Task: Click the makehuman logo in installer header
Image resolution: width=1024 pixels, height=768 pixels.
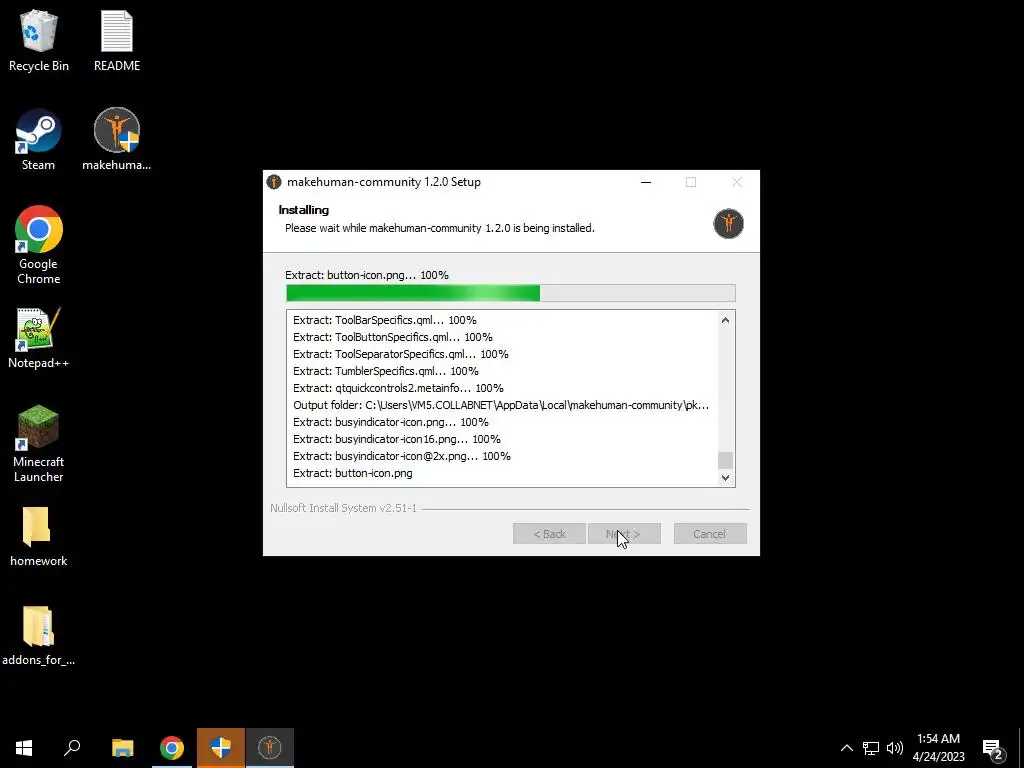Action: [x=728, y=224]
